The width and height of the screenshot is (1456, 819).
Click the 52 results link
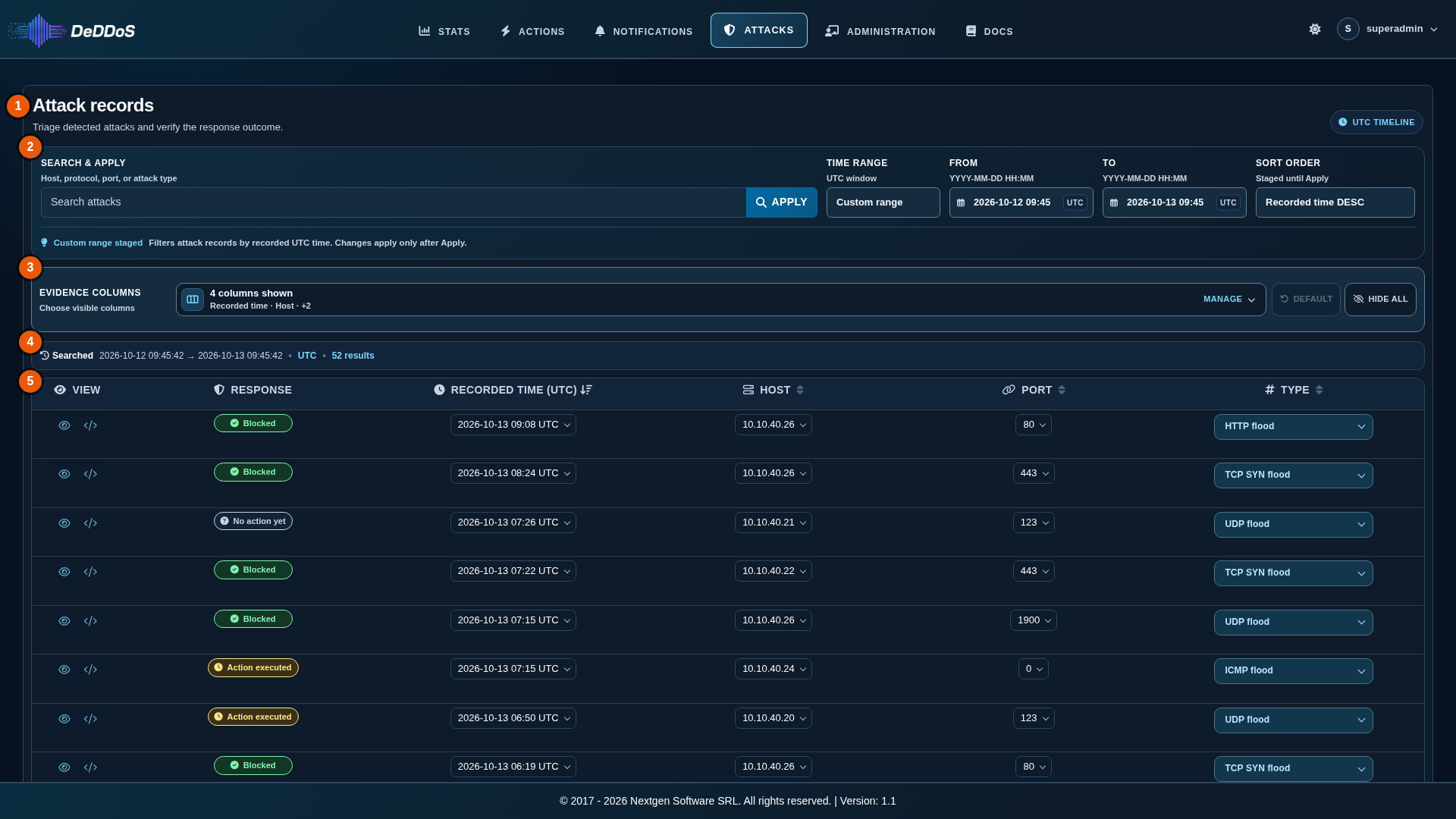[353, 356]
